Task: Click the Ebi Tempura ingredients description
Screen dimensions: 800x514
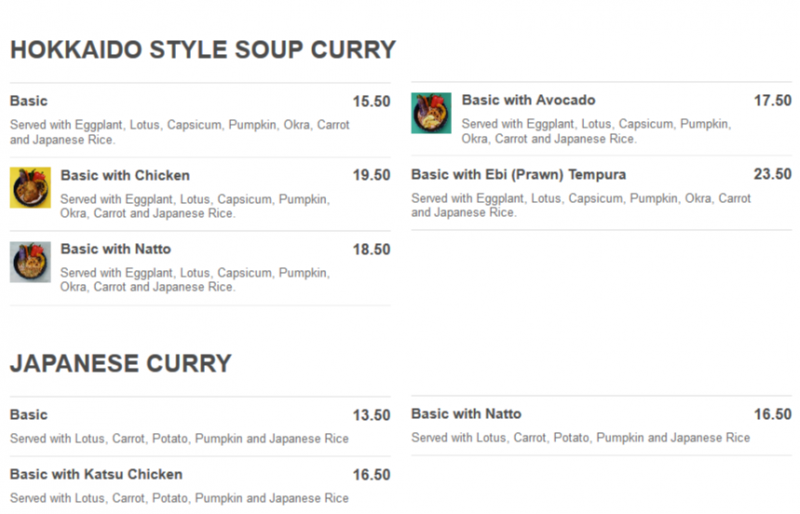Action: [580, 205]
